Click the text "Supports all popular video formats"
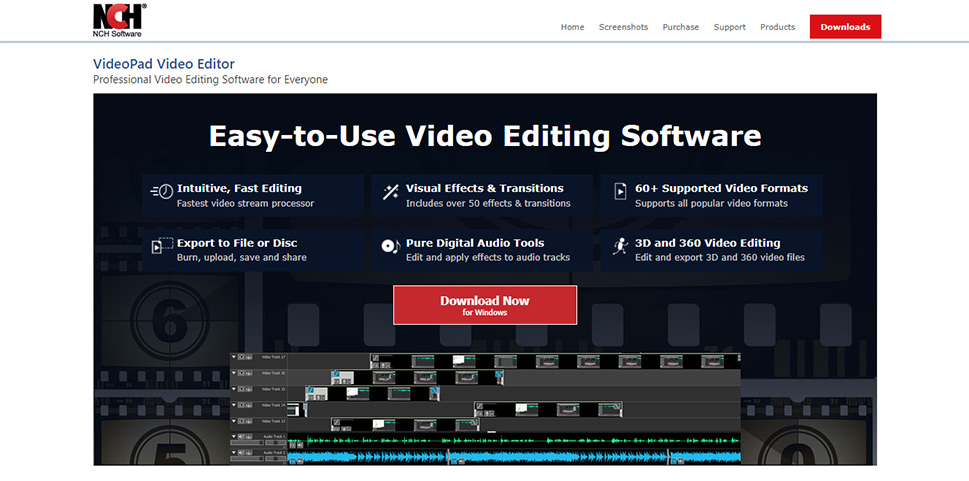Viewport: 969px width, 481px height. pos(711,203)
